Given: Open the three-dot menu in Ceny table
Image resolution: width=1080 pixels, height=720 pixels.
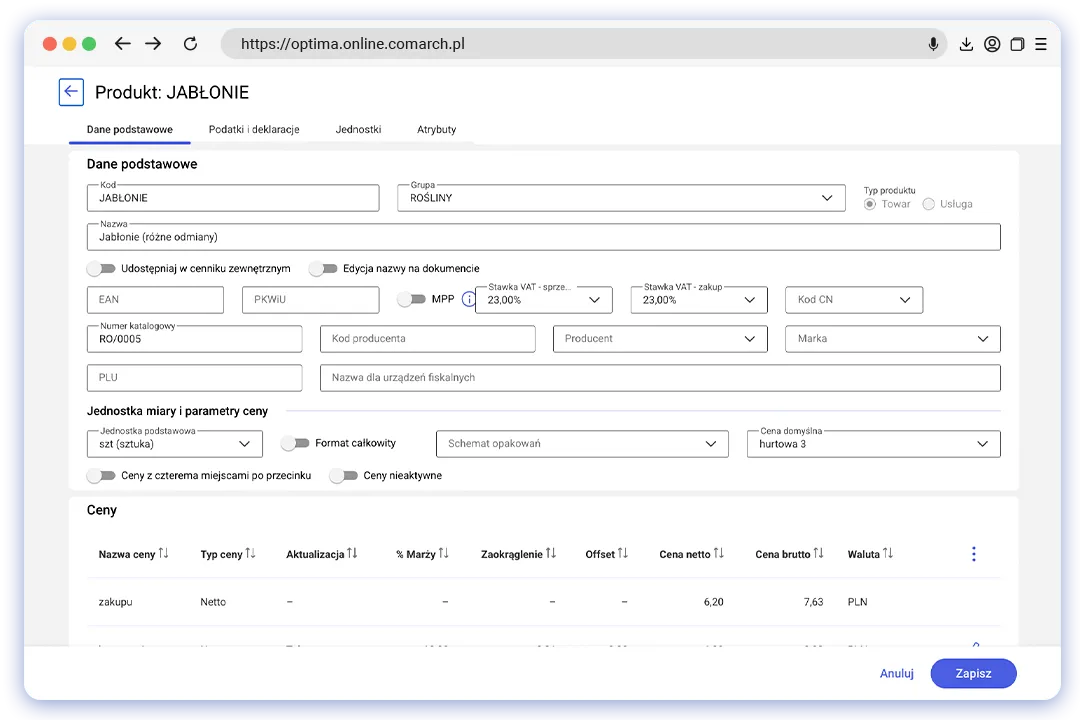Looking at the screenshot, I should coord(973,554).
